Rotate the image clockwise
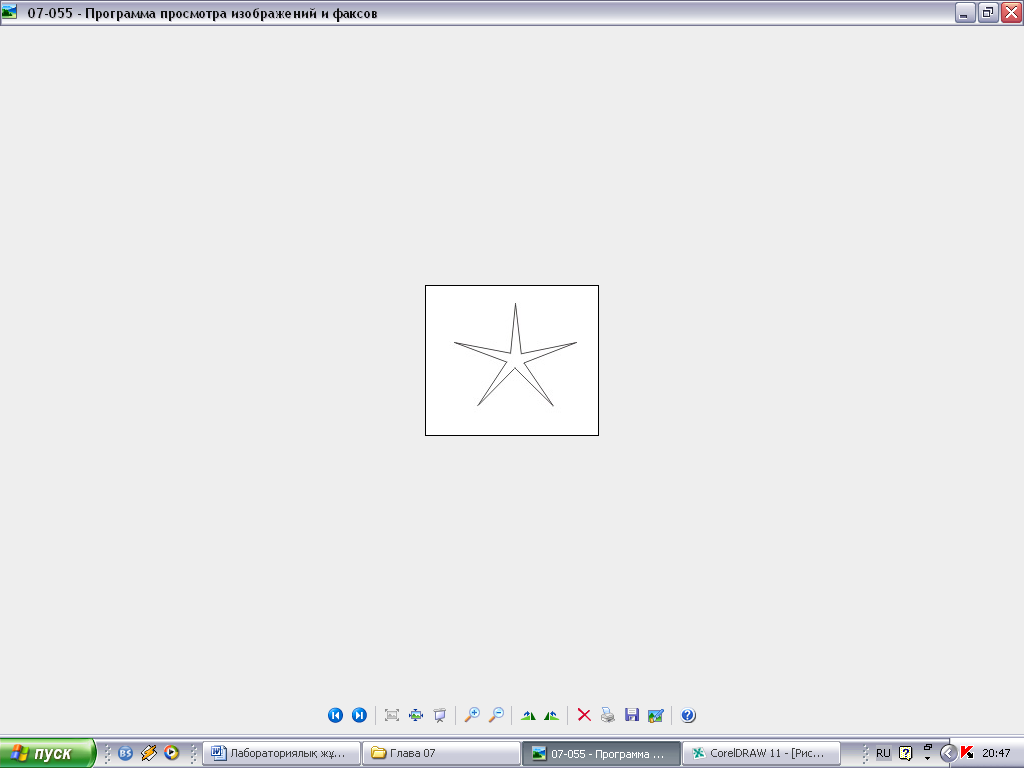The width and height of the screenshot is (1024, 768). (528, 715)
